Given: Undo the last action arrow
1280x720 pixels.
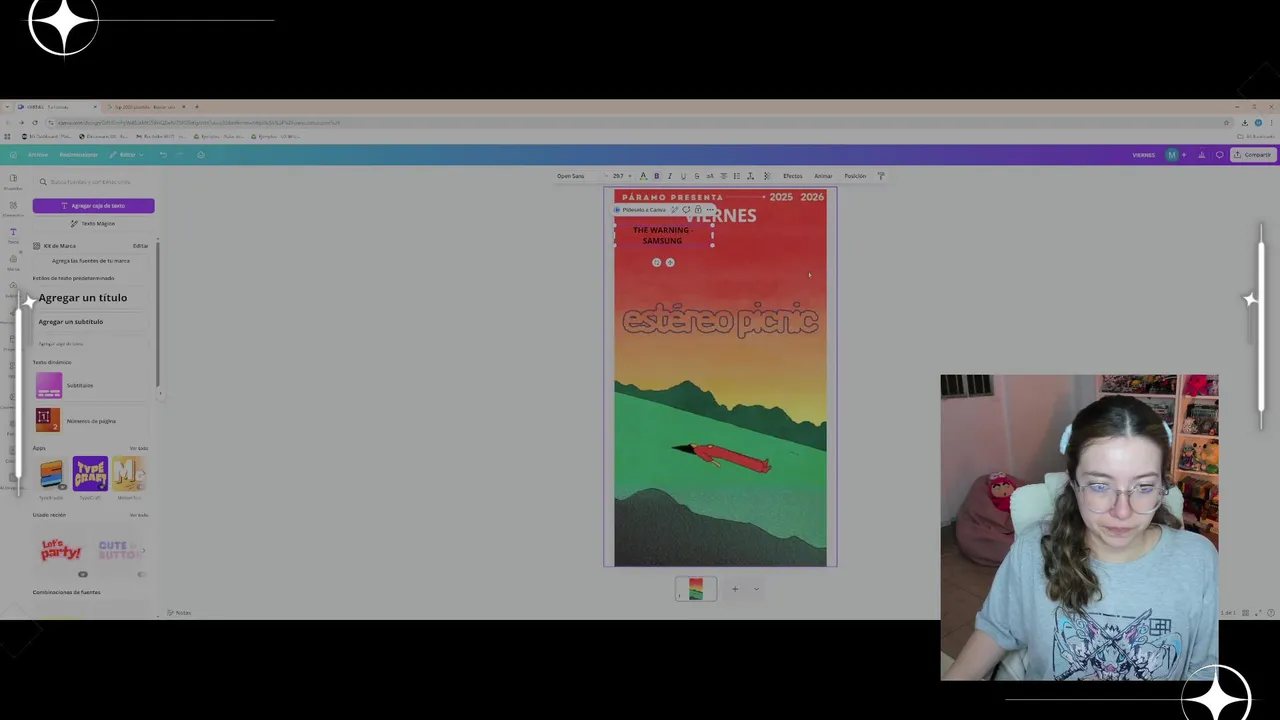Looking at the screenshot, I should click(x=163, y=155).
